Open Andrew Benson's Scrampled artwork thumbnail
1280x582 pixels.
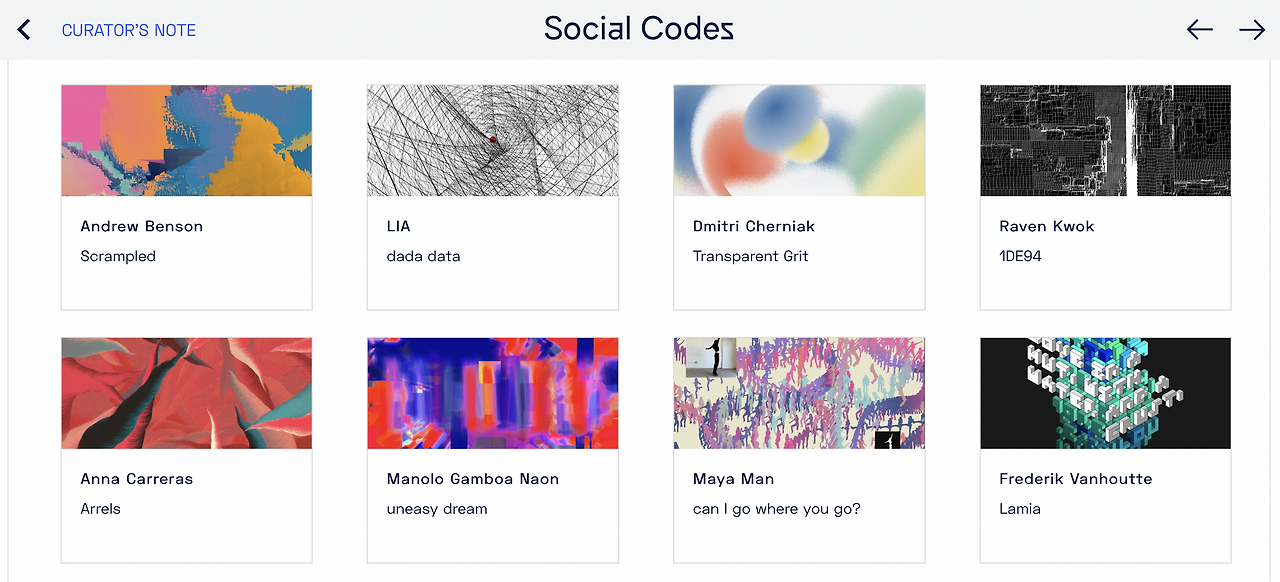coord(186,140)
